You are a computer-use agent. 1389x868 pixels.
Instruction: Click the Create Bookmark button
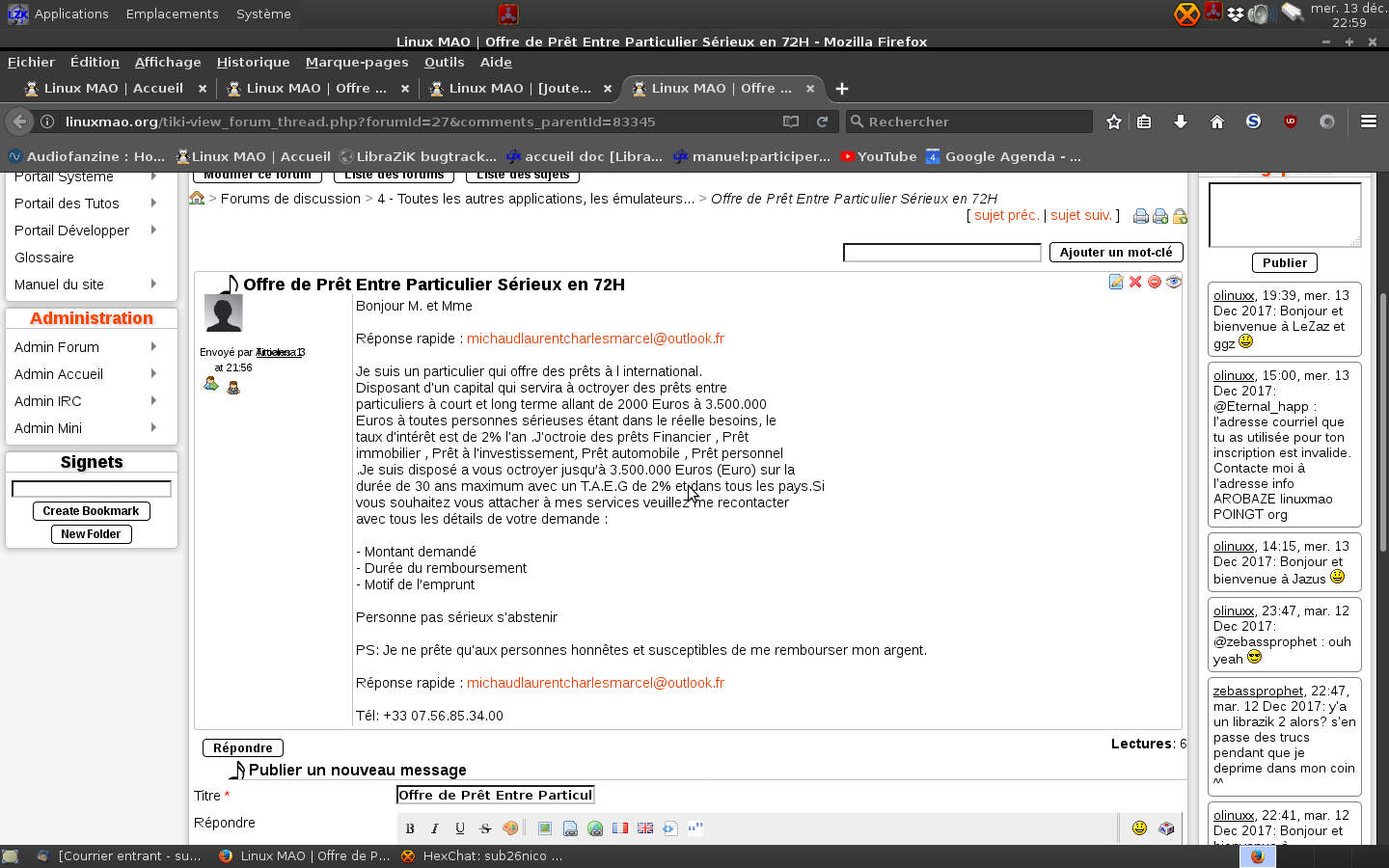[91, 511]
